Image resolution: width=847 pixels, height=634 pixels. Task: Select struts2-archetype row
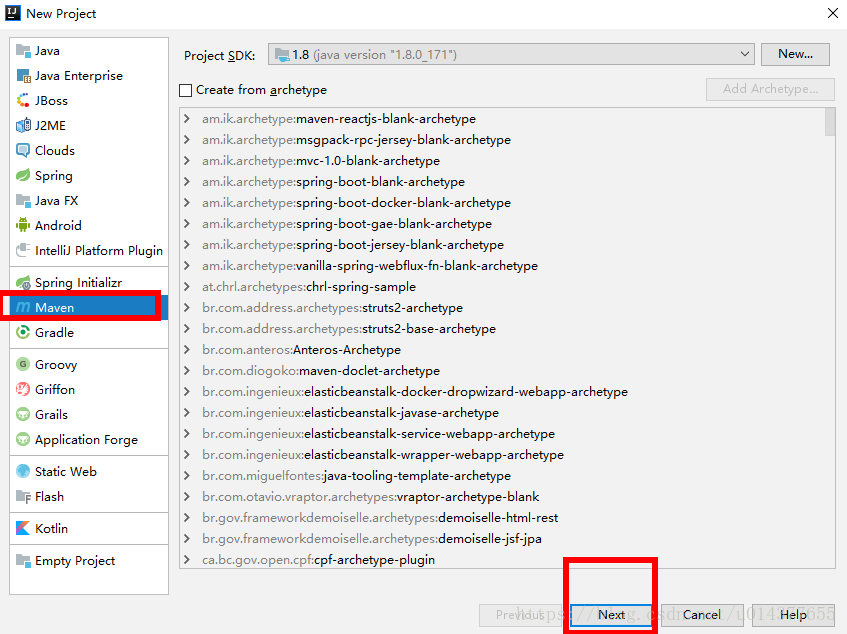point(502,307)
